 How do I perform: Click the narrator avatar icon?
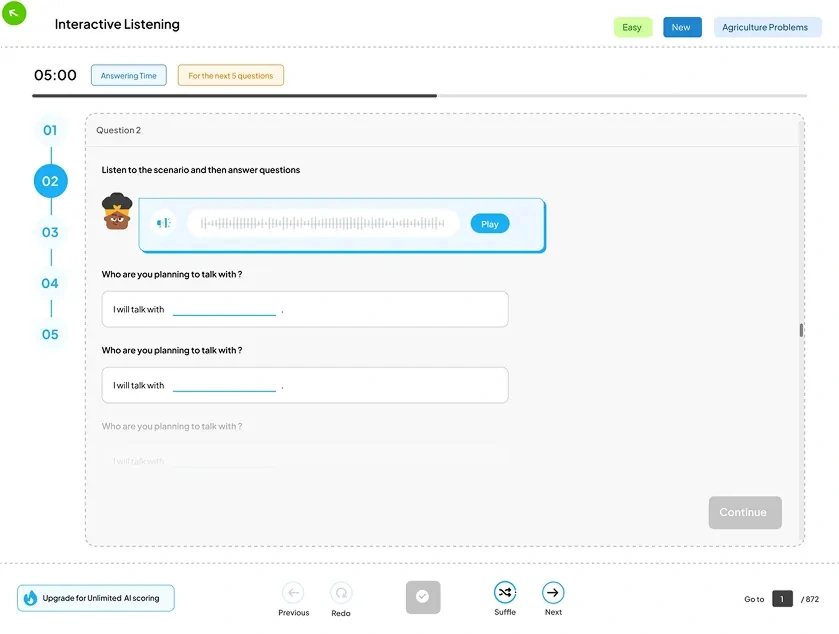[117, 212]
